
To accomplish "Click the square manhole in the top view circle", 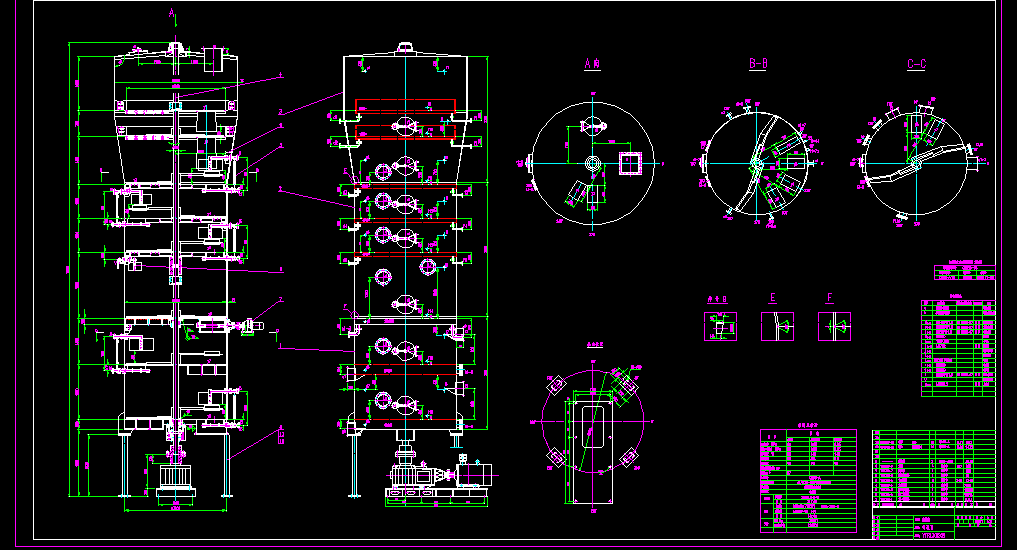I will (630, 162).
